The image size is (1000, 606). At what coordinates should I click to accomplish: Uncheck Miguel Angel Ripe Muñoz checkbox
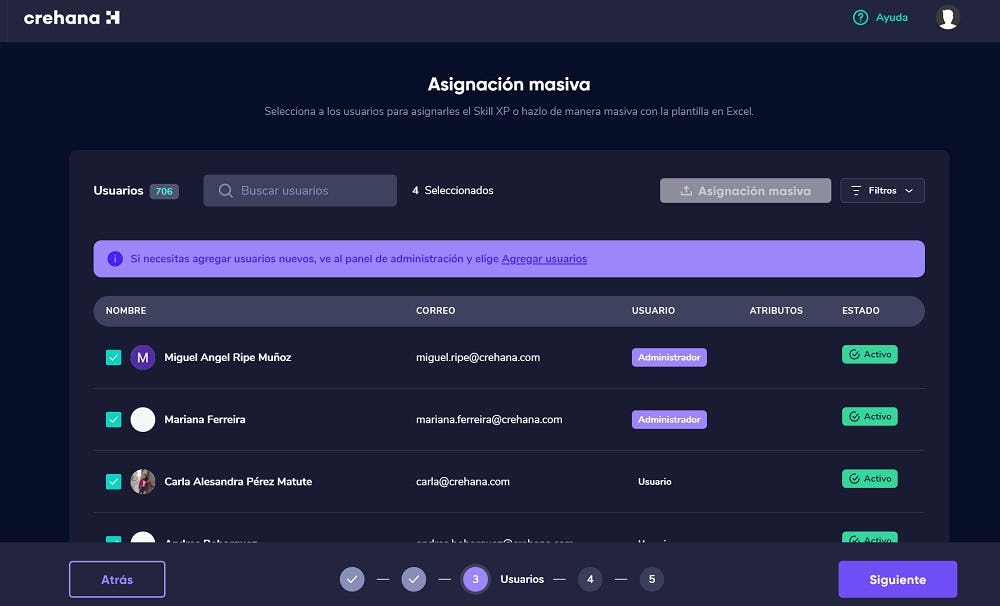tap(113, 357)
